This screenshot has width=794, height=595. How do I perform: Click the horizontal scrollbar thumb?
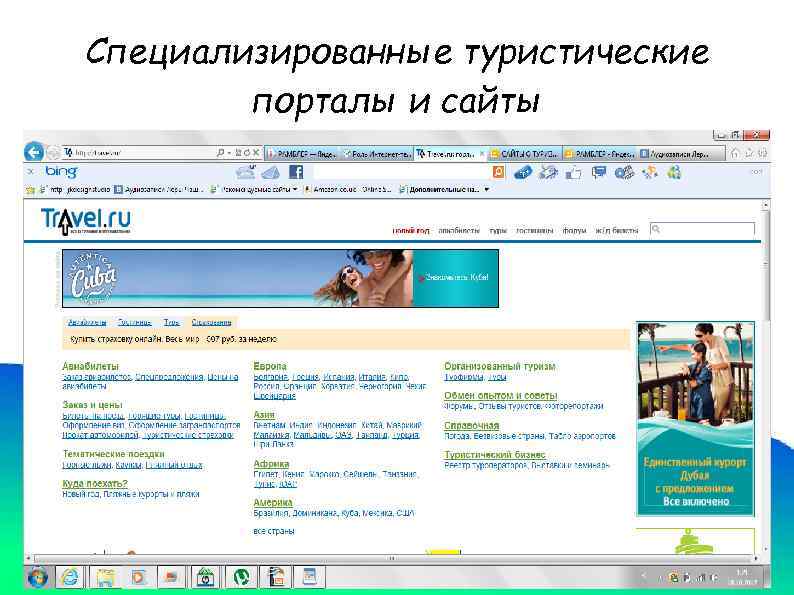point(391,559)
